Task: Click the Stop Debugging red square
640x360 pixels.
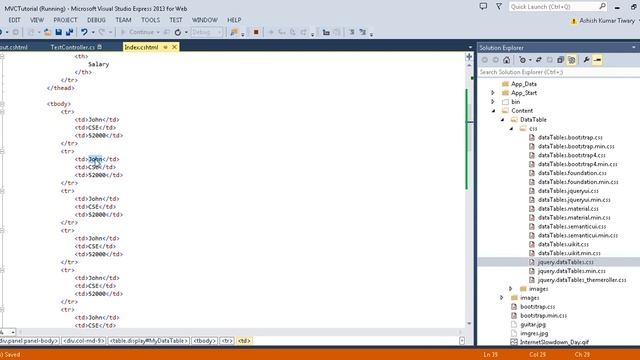Action: [256, 32]
